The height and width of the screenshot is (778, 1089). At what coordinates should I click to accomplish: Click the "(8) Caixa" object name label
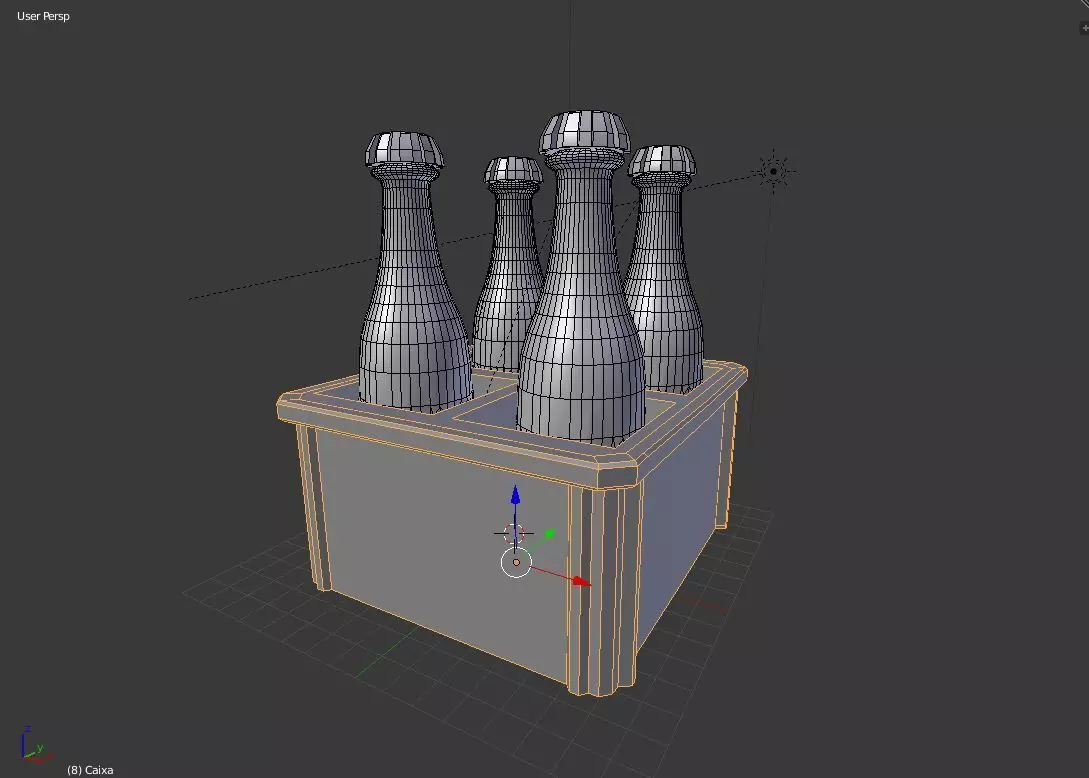coord(90,770)
